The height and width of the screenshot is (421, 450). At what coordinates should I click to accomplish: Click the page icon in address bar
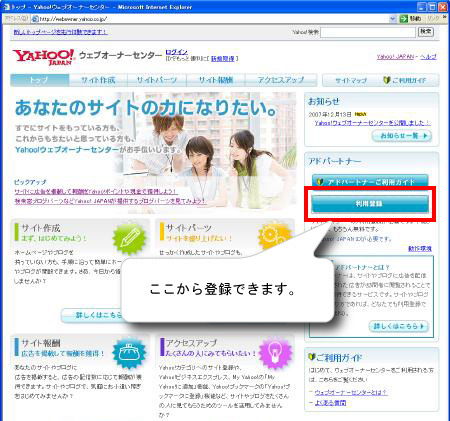[x=35, y=19]
